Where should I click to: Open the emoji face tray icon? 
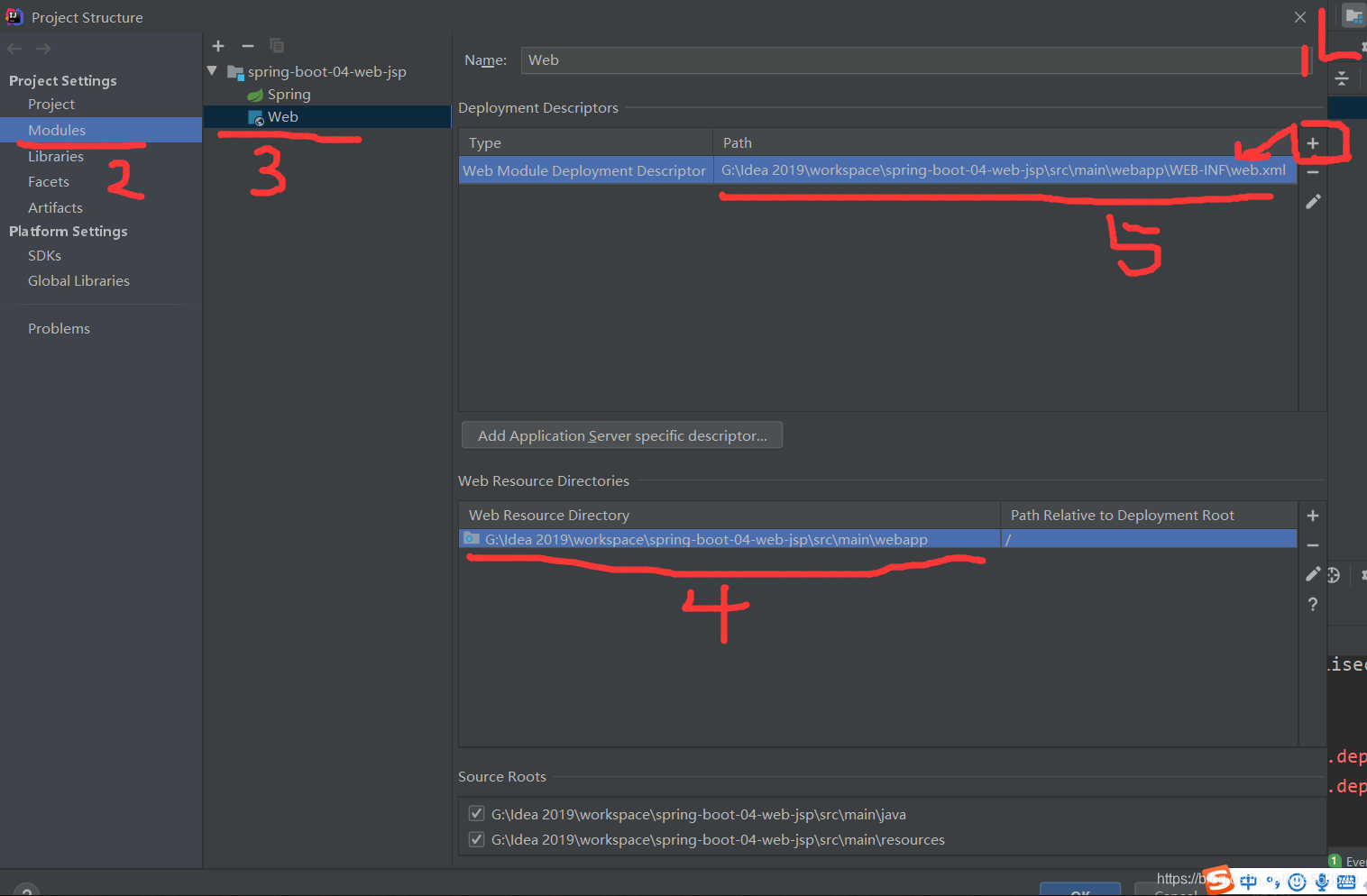pyautogui.click(x=1298, y=882)
